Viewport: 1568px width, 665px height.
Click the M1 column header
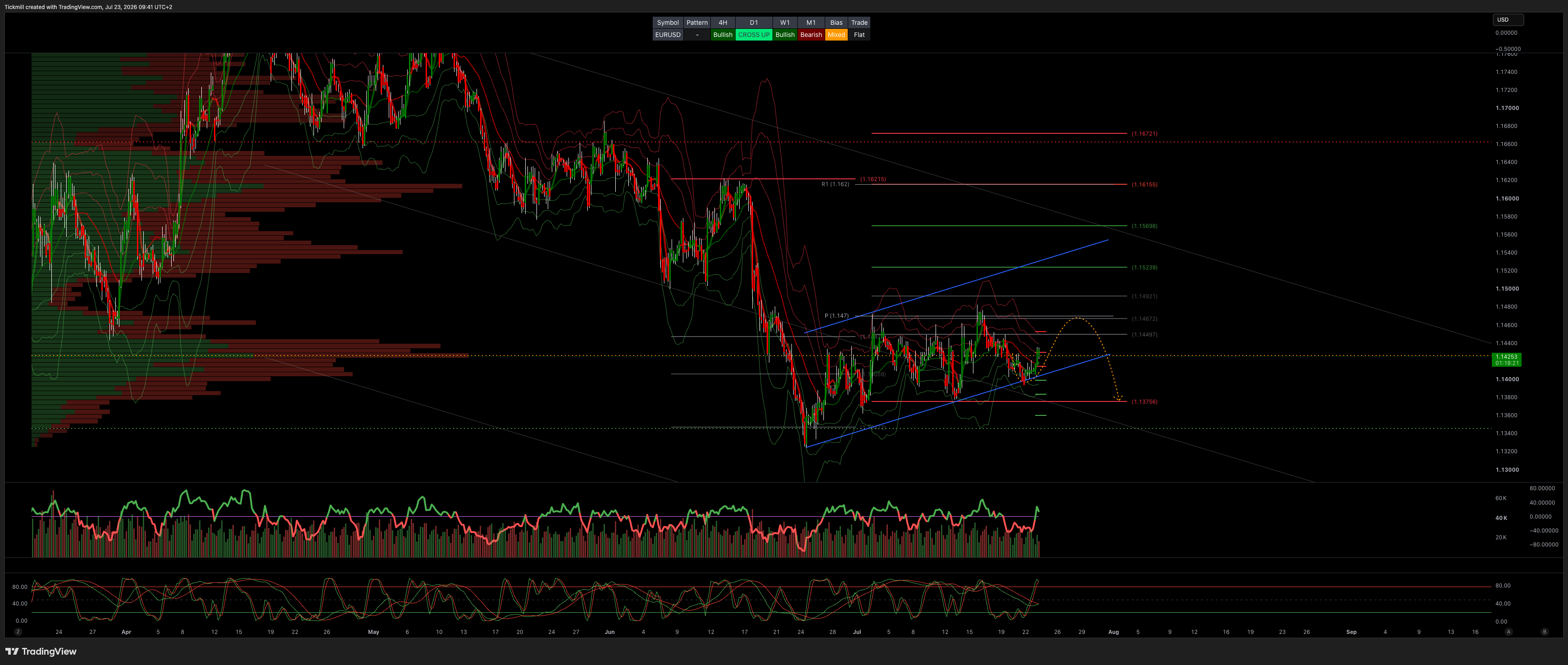point(811,23)
